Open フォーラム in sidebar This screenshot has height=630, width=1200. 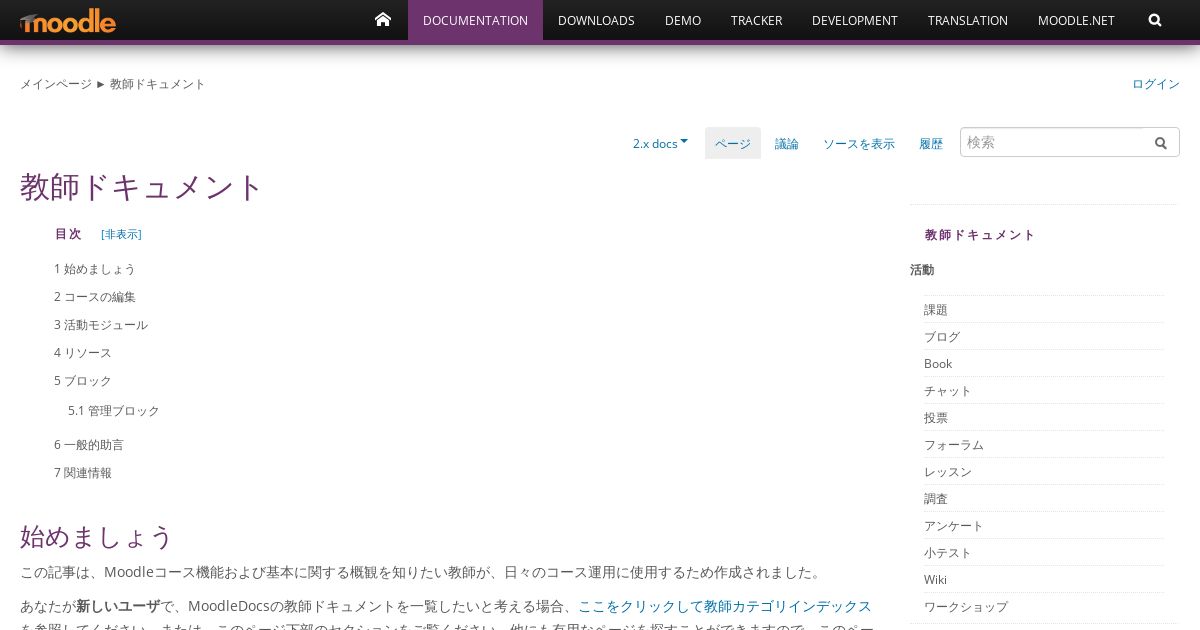pos(954,445)
